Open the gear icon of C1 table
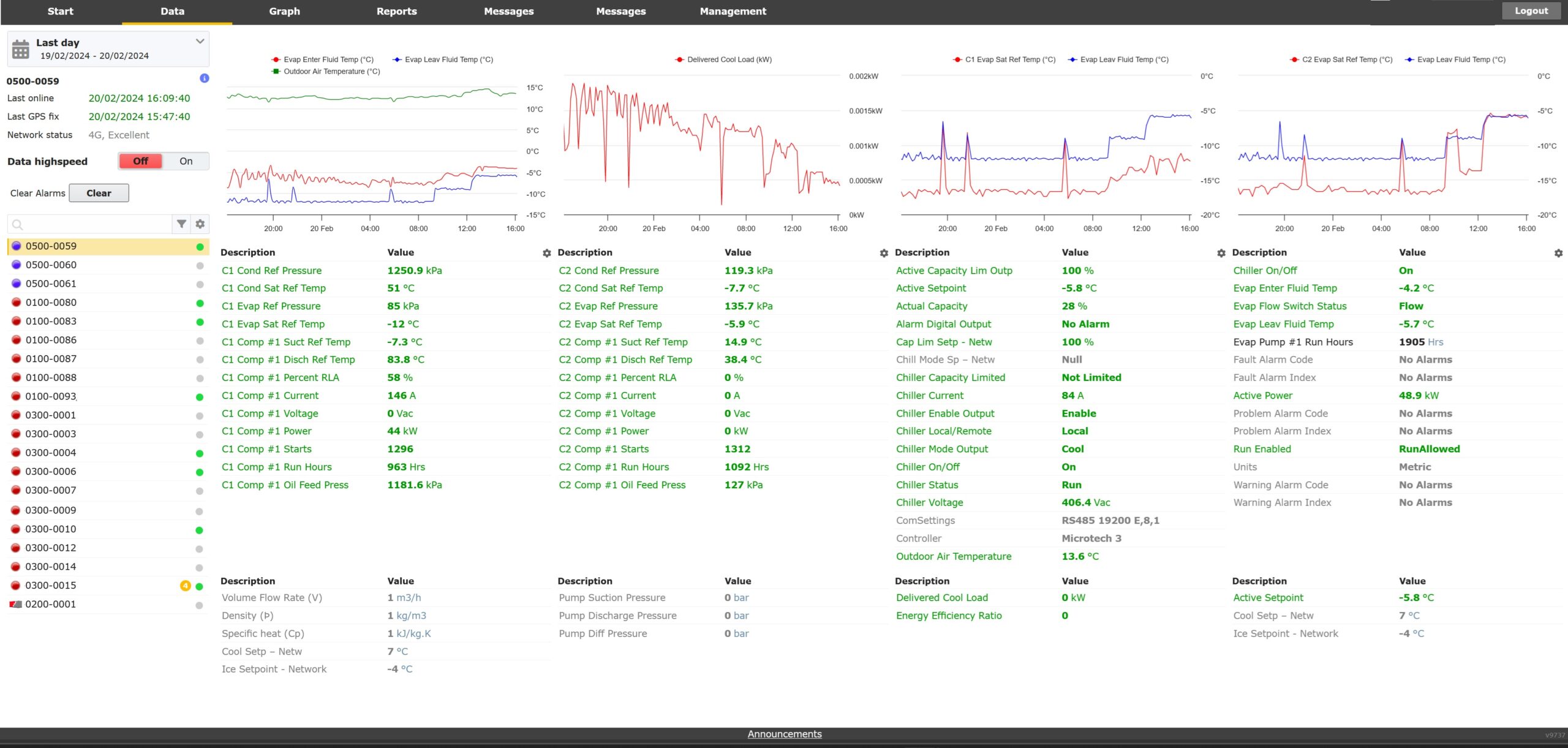Screen dimensions: 1568x748 click(x=546, y=253)
